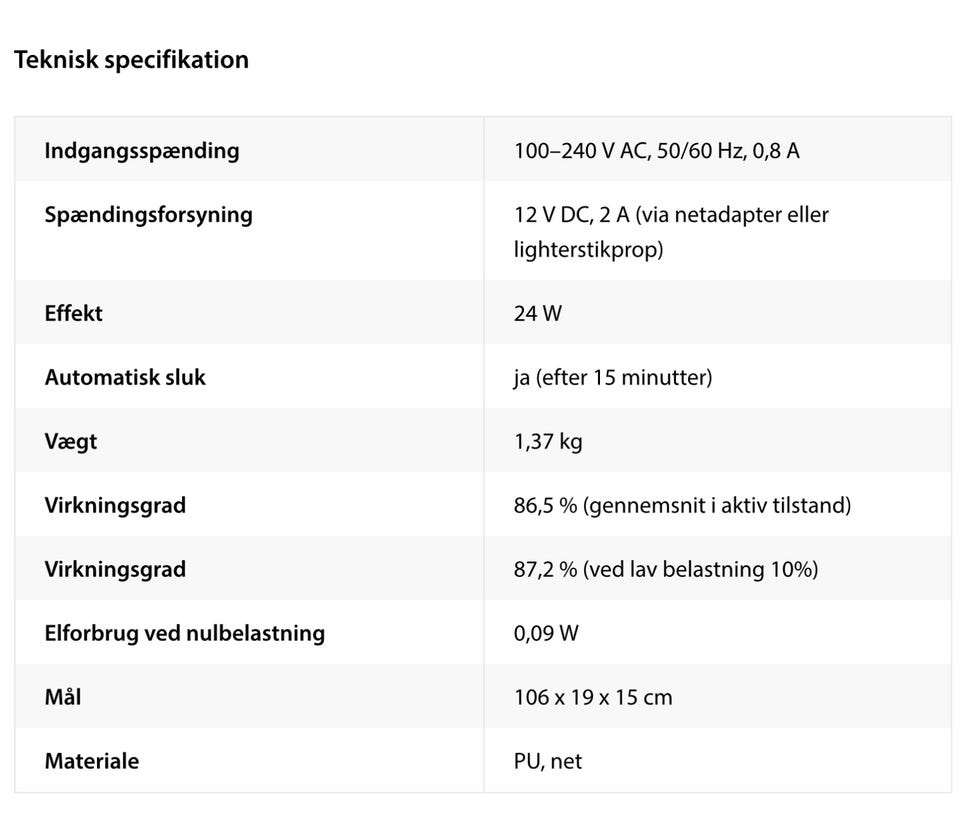Select the "0,09 W" value
Viewport: 960px width, 813px height.
click(x=546, y=633)
